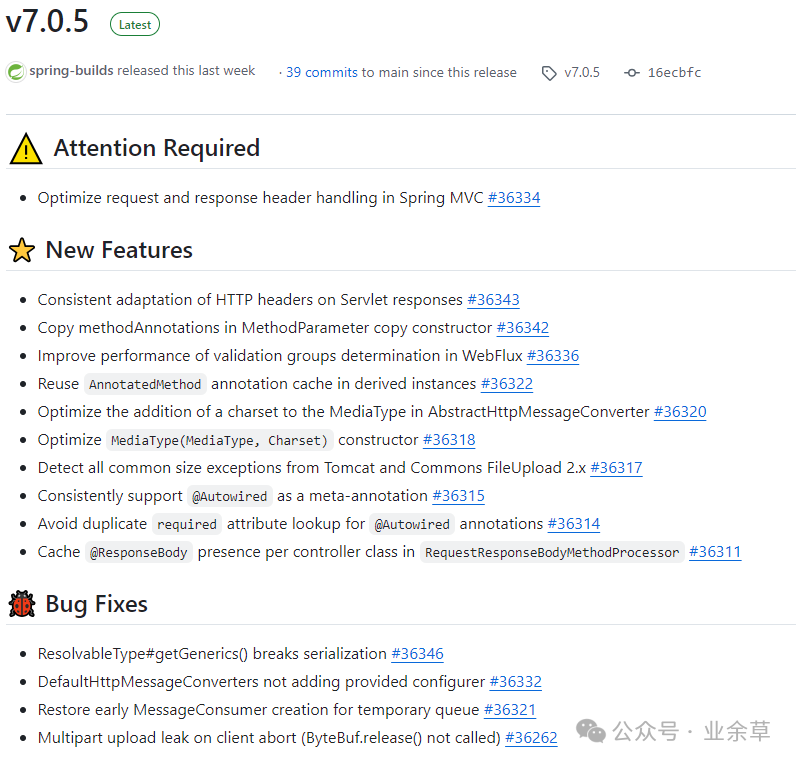796x763 pixels.
Task: Click the MediaType(MediaType, Charset) code label
Action: [x=219, y=440]
